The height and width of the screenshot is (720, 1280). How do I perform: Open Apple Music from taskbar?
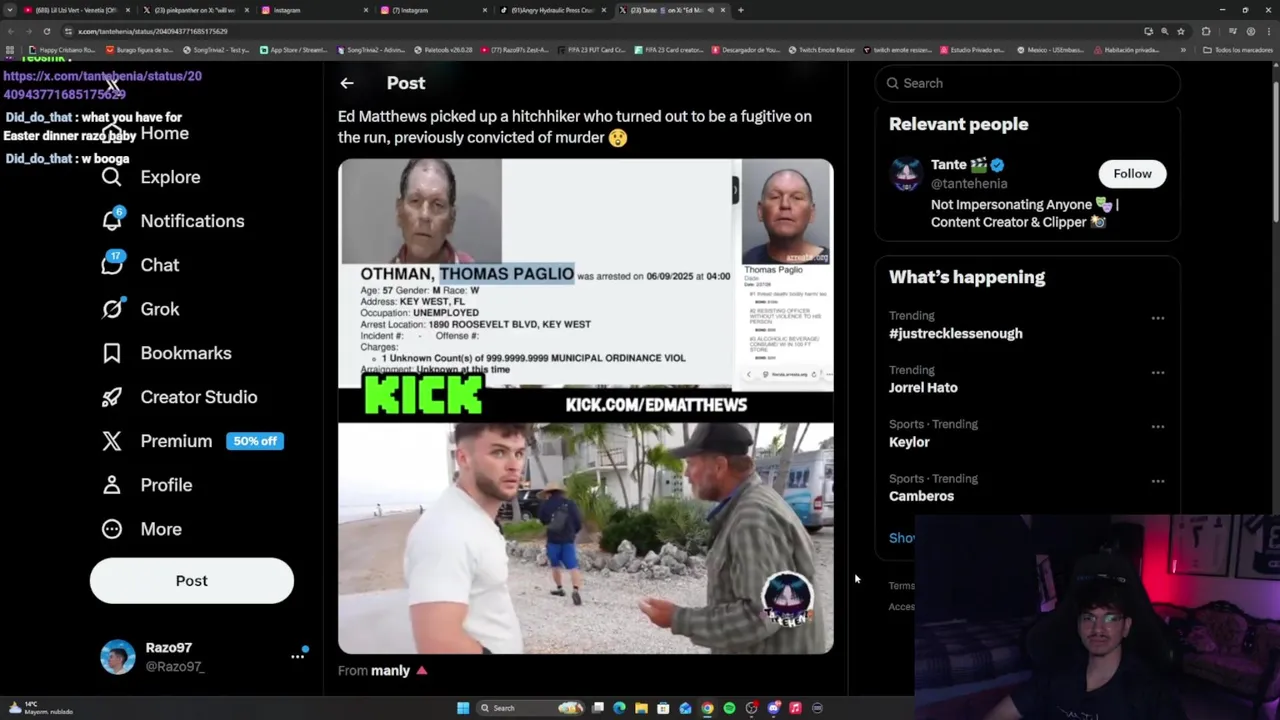pyautogui.click(x=795, y=708)
